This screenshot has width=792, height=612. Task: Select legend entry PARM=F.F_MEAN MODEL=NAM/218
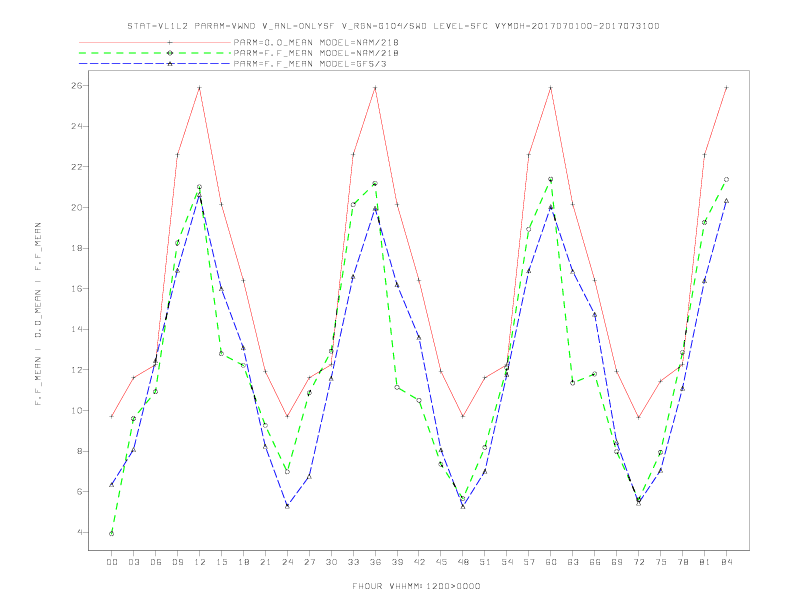(x=316, y=53)
